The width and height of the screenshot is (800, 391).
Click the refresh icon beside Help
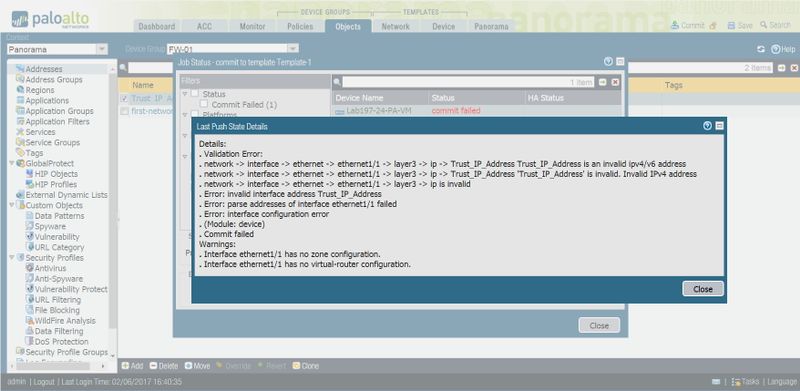pos(761,50)
